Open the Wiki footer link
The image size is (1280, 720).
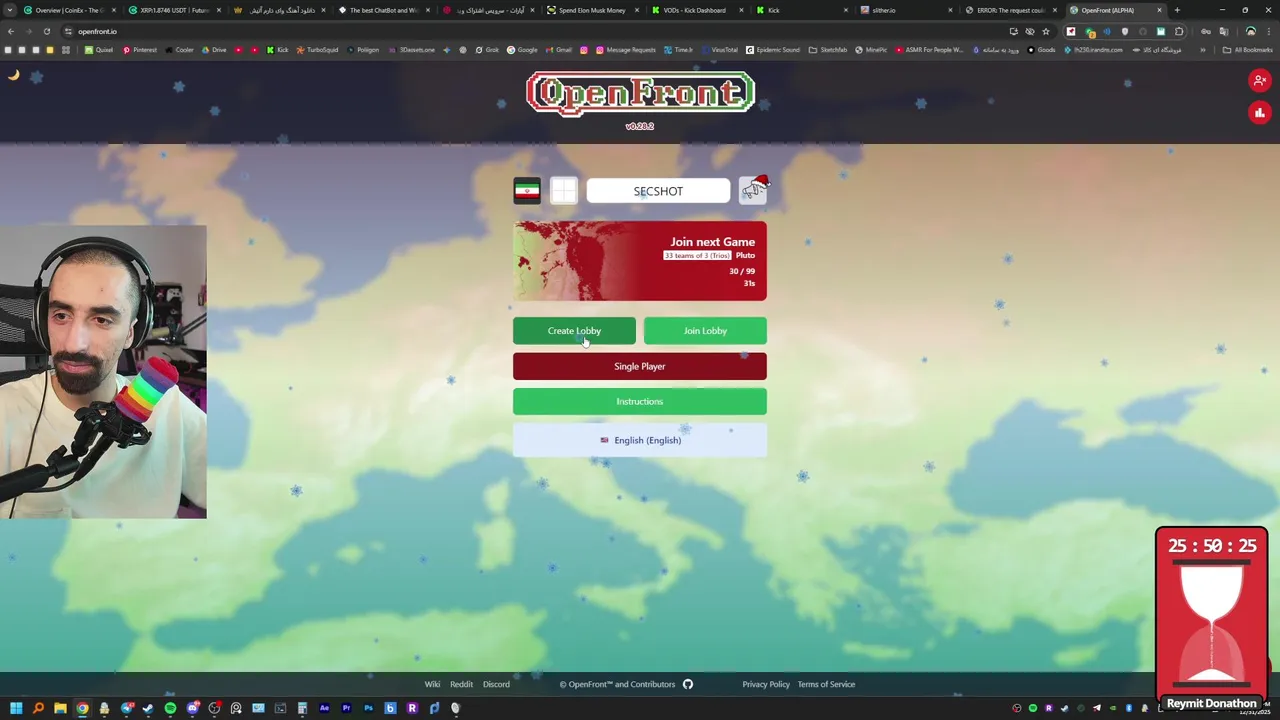432,684
